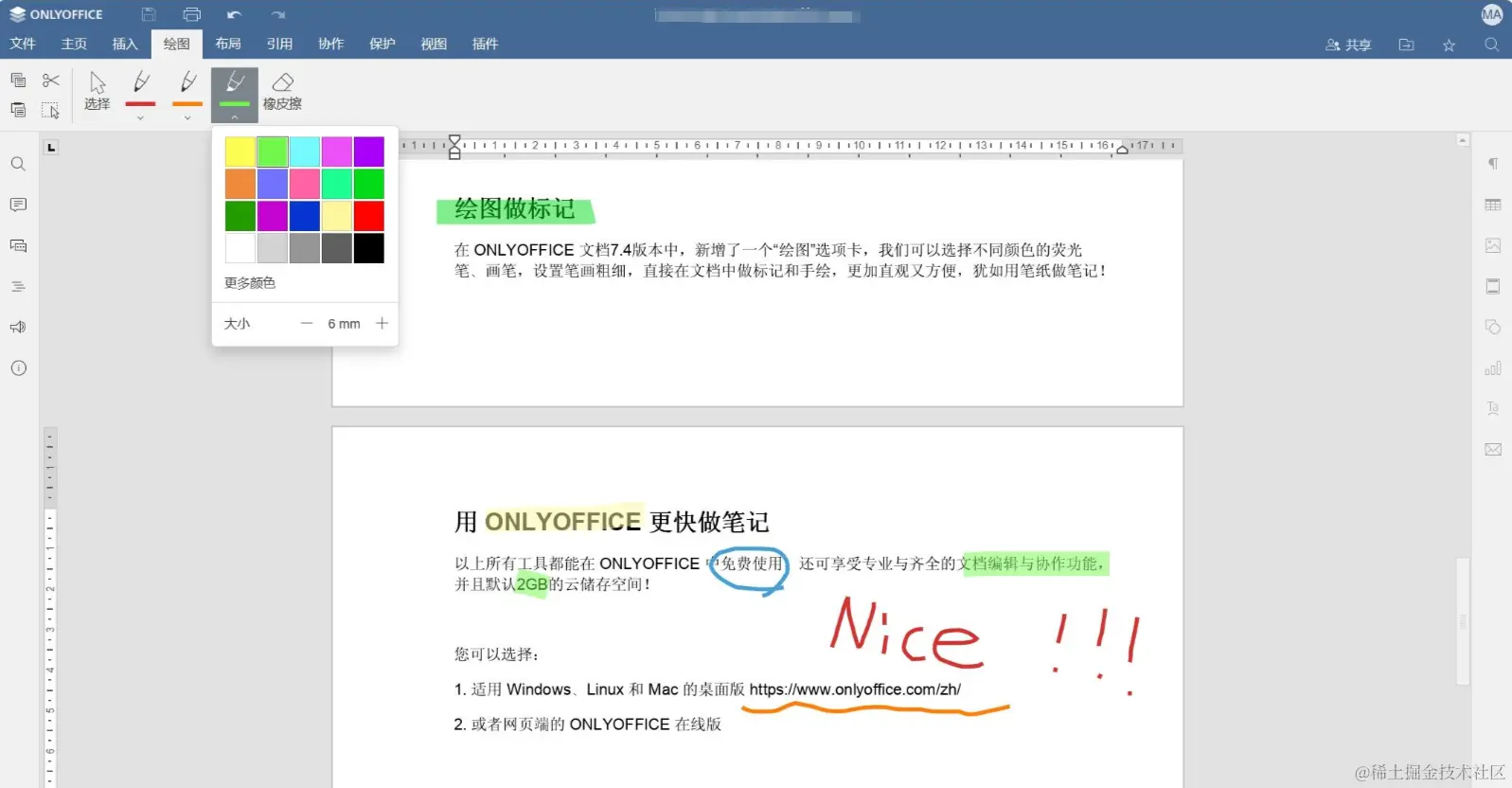Open paragraph settings in right sidebar
The image size is (1512, 788).
click(1493, 164)
